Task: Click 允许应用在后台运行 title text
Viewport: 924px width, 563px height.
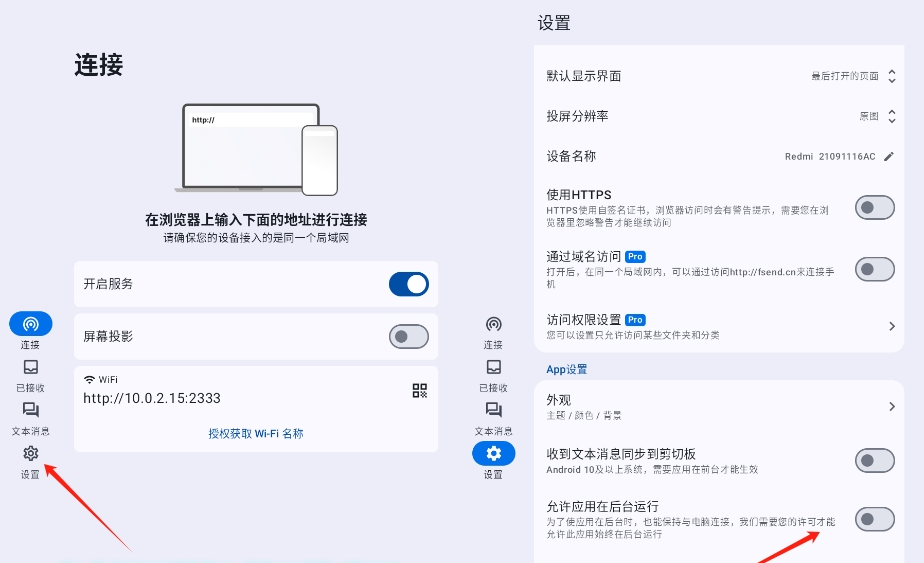Action: 602,506
